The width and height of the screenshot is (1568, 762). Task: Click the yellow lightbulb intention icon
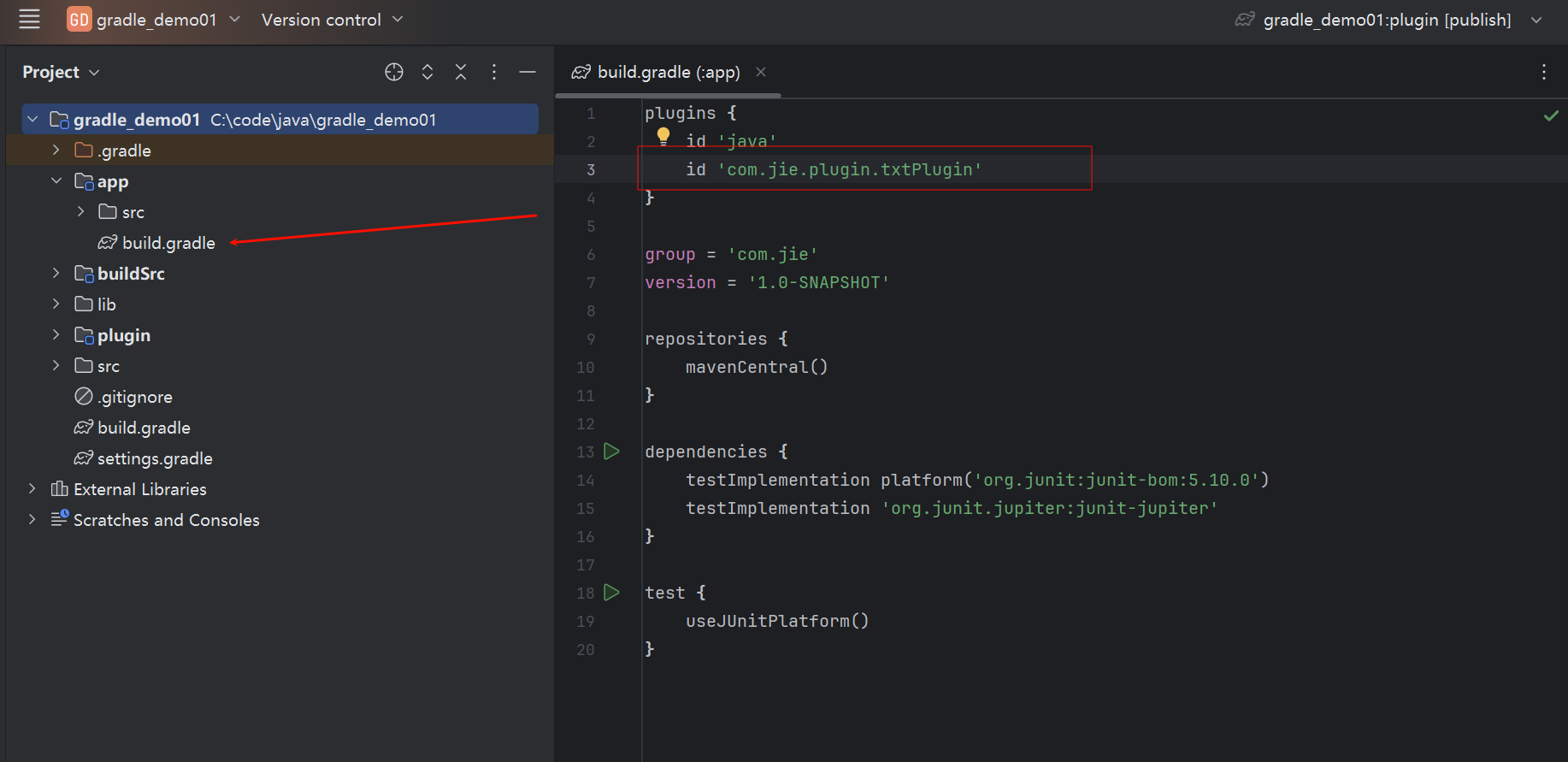tap(663, 136)
